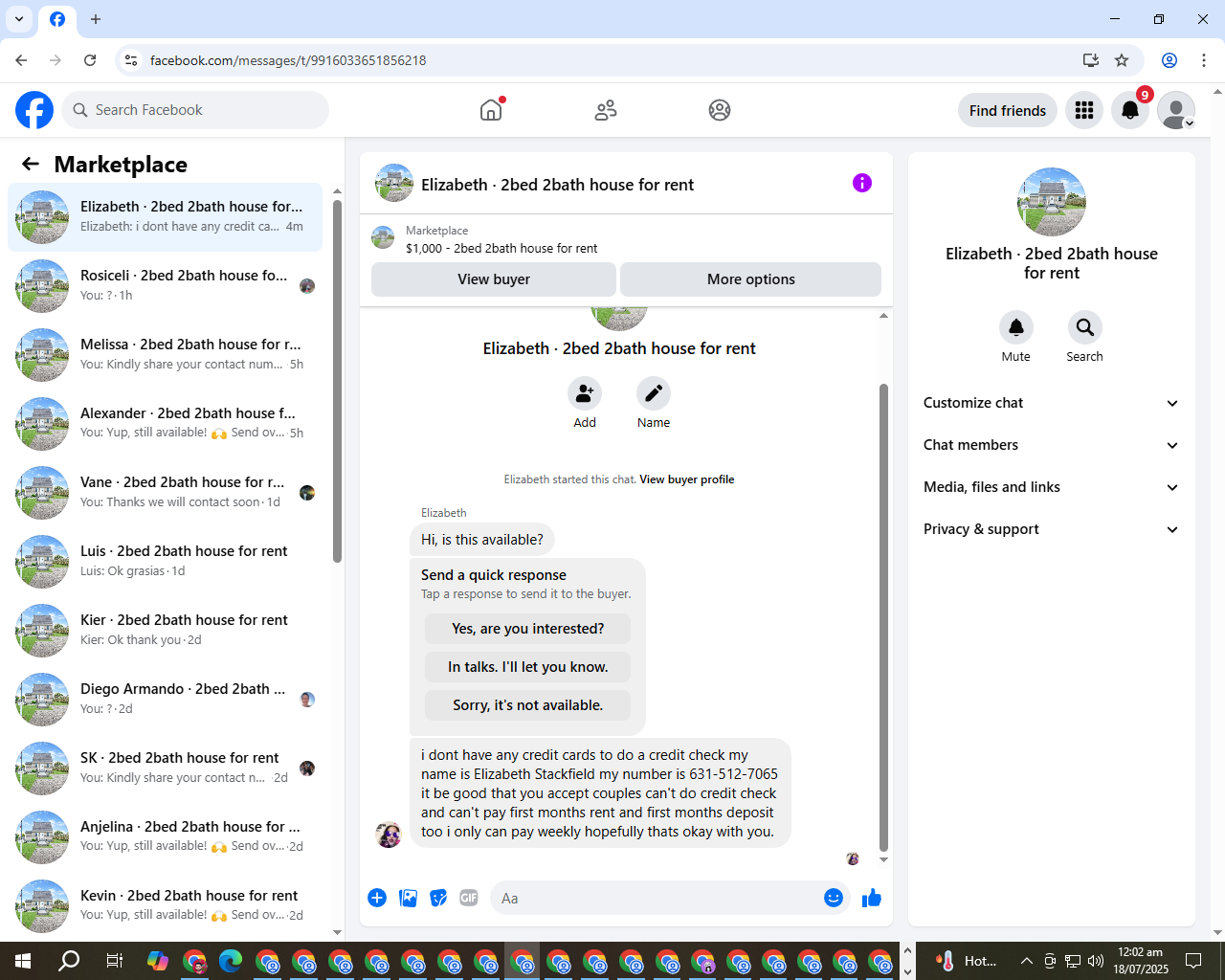Expand Privacy & support section
Image resolution: width=1225 pixels, height=980 pixels.
point(1051,529)
